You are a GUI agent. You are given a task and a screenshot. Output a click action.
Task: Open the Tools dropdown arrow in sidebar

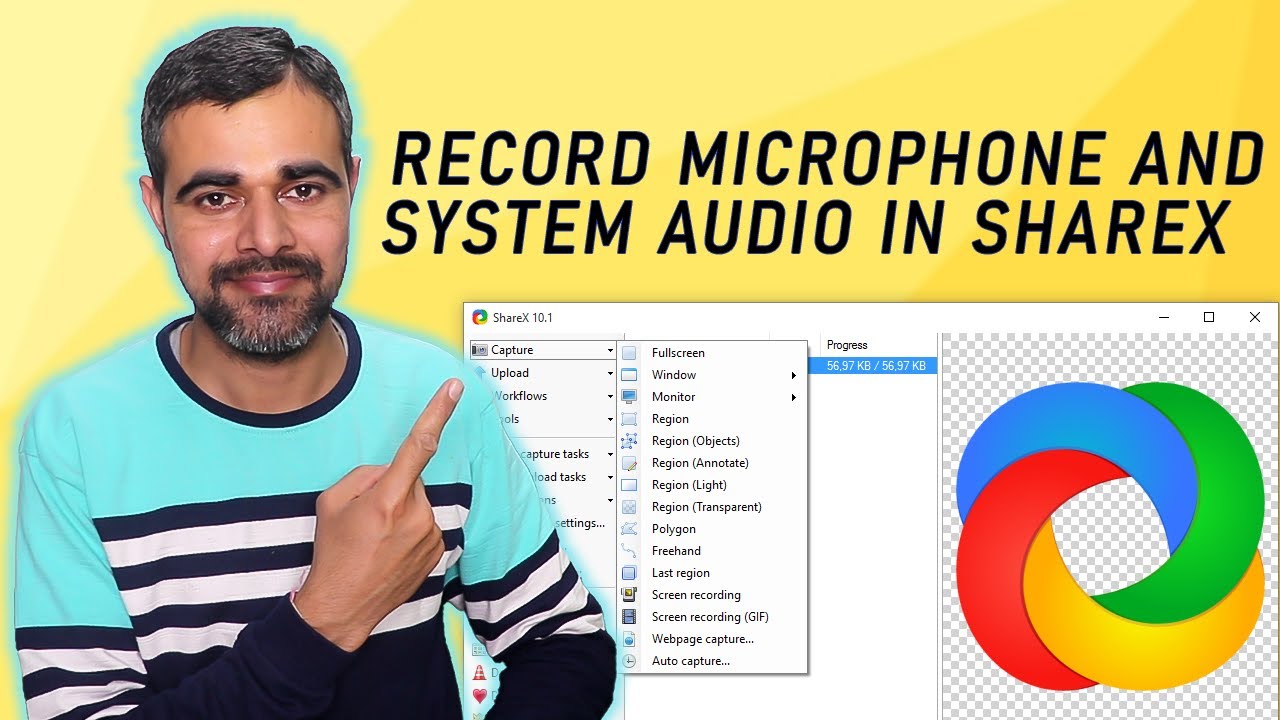pos(610,420)
